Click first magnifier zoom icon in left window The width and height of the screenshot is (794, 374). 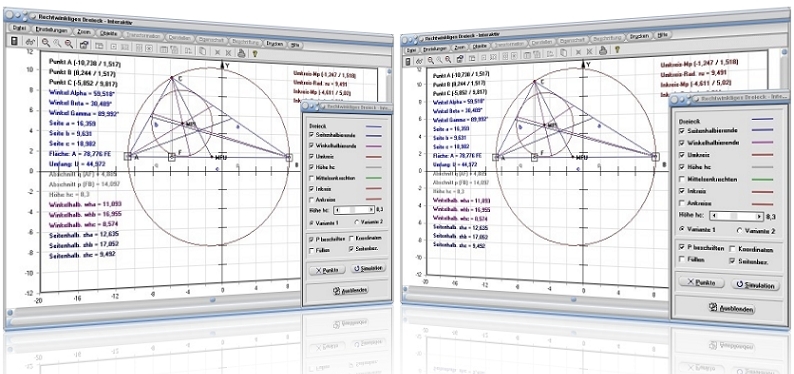[46, 43]
